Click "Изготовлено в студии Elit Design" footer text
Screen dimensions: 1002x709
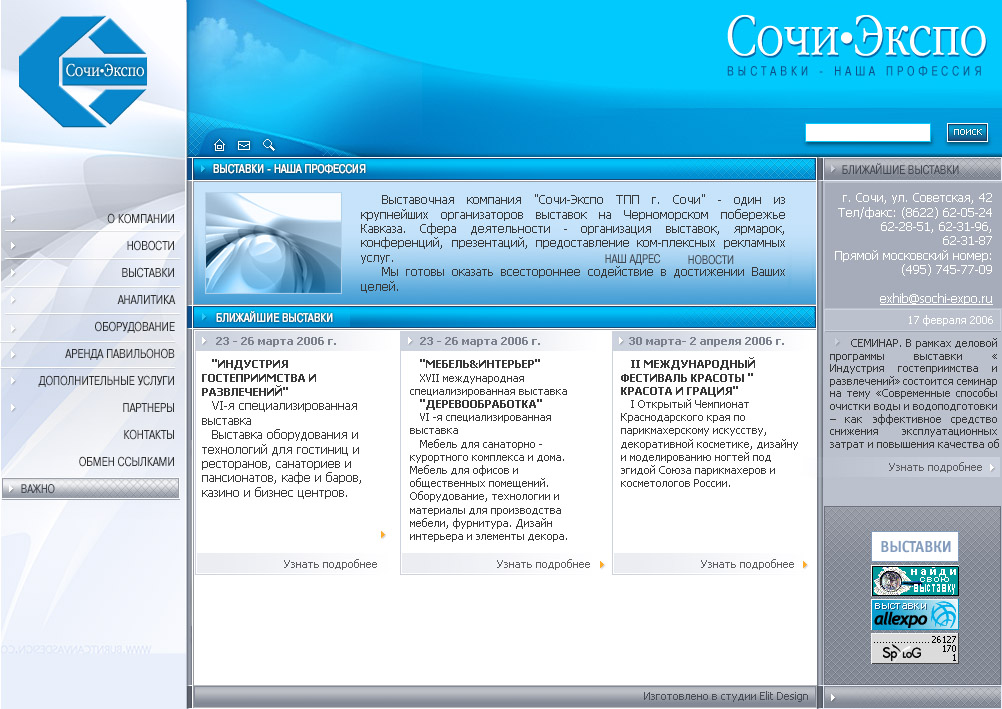[x=725, y=696]
